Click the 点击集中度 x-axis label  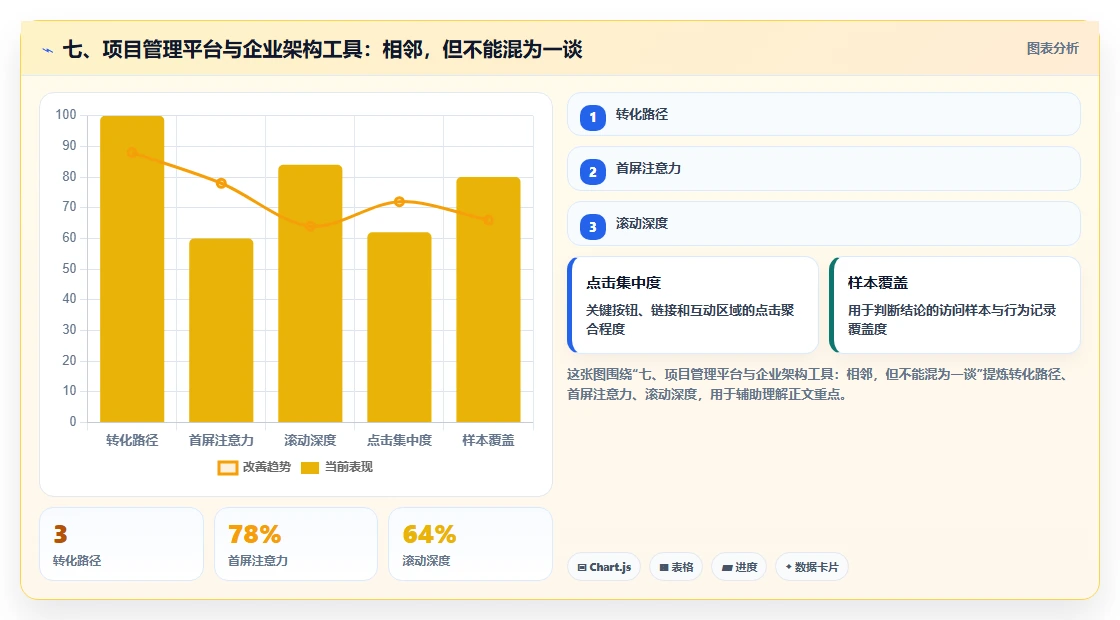(x=399, y=441)
